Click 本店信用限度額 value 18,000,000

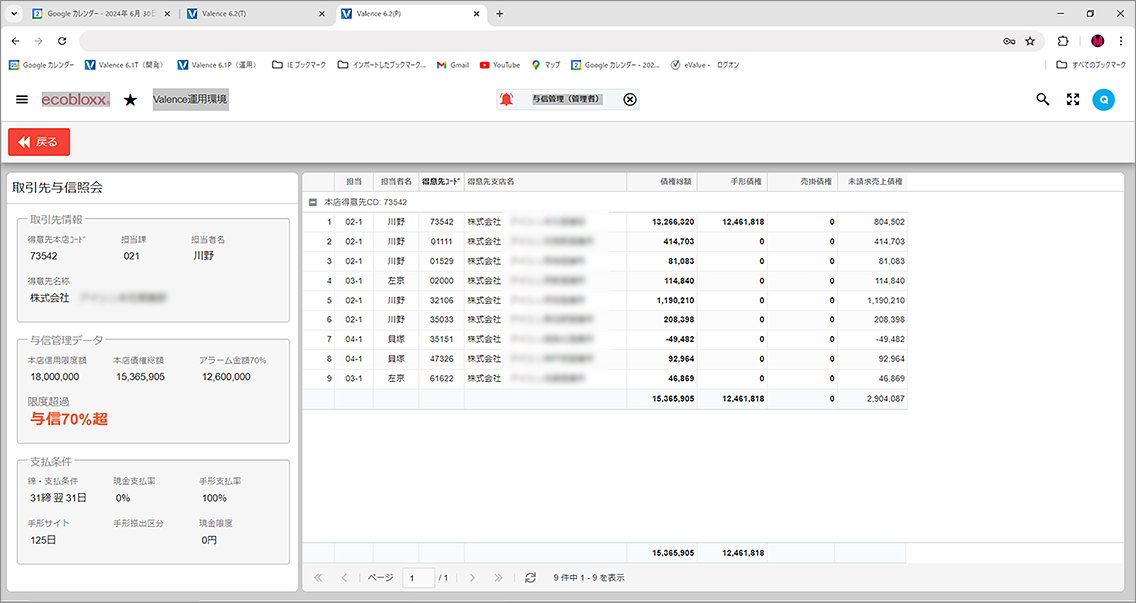pos(55,377)
